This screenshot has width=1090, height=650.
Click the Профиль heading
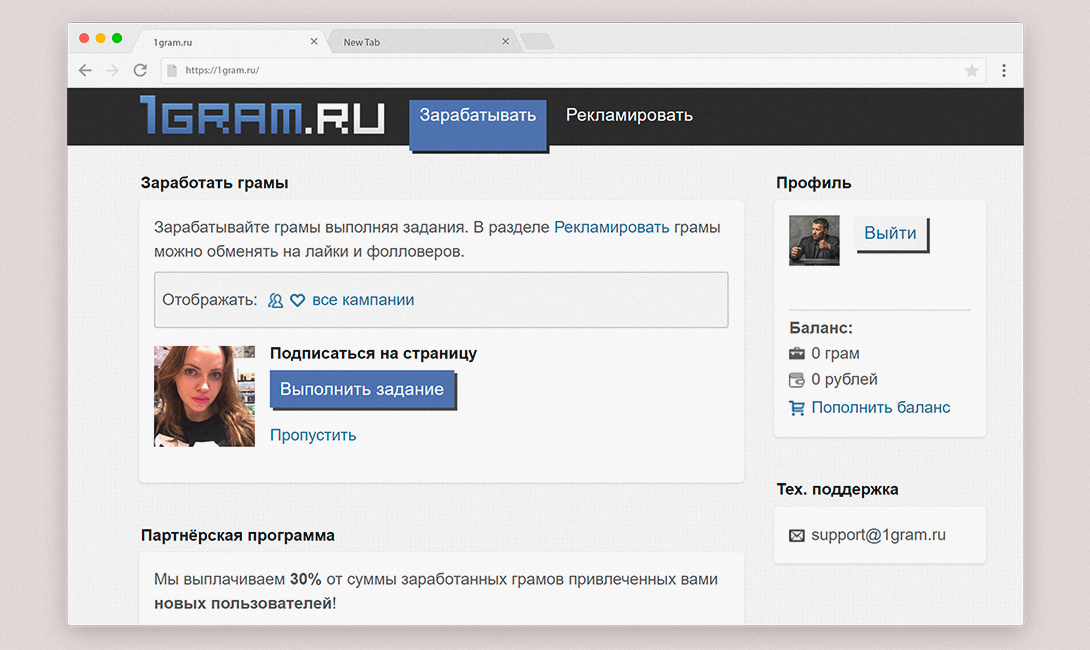tap(813, 183)
